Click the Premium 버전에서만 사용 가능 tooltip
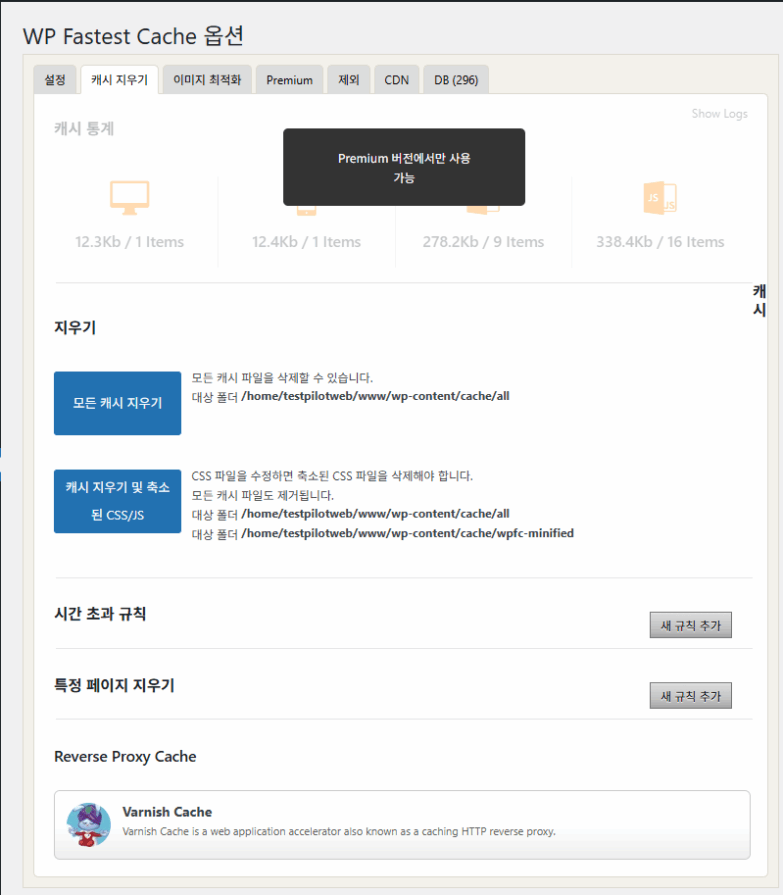 pos(404,167)
